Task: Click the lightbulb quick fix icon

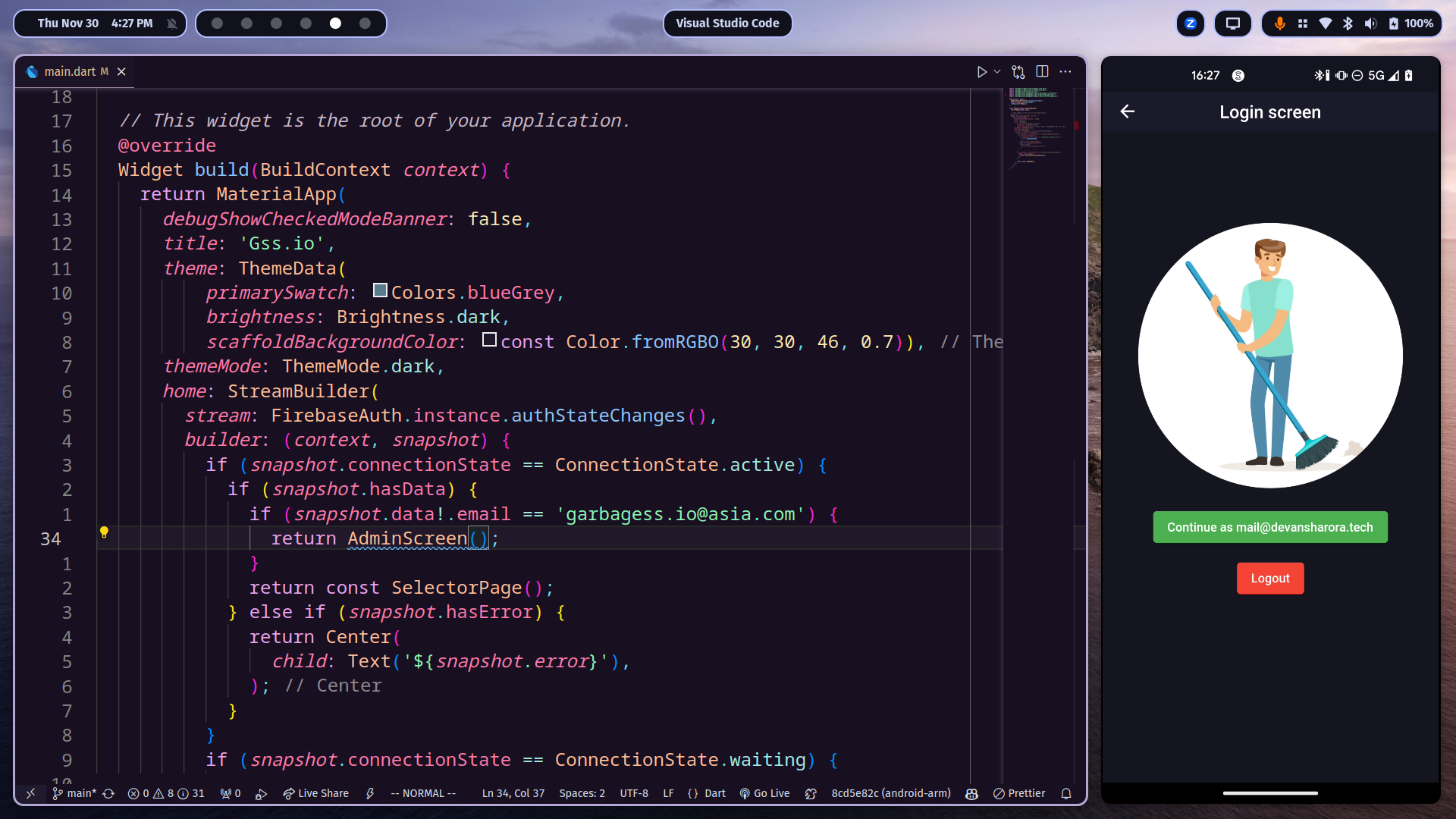Action: [104, 532]
